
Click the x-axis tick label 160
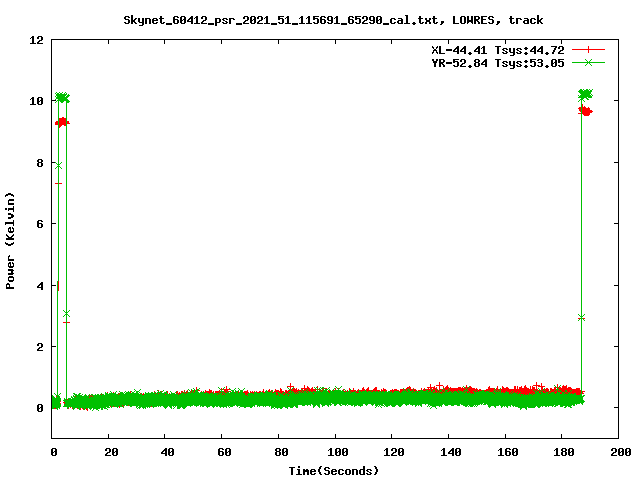click(x=508, y=452)
